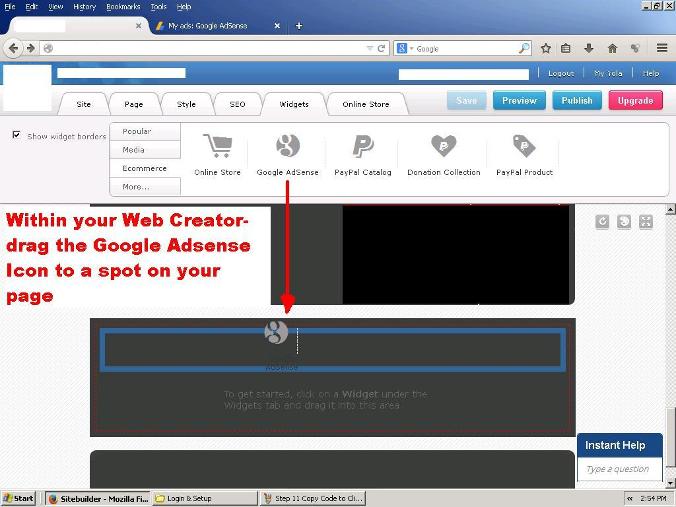Choose the PayPal Catalog widget icon

[363, 146]
